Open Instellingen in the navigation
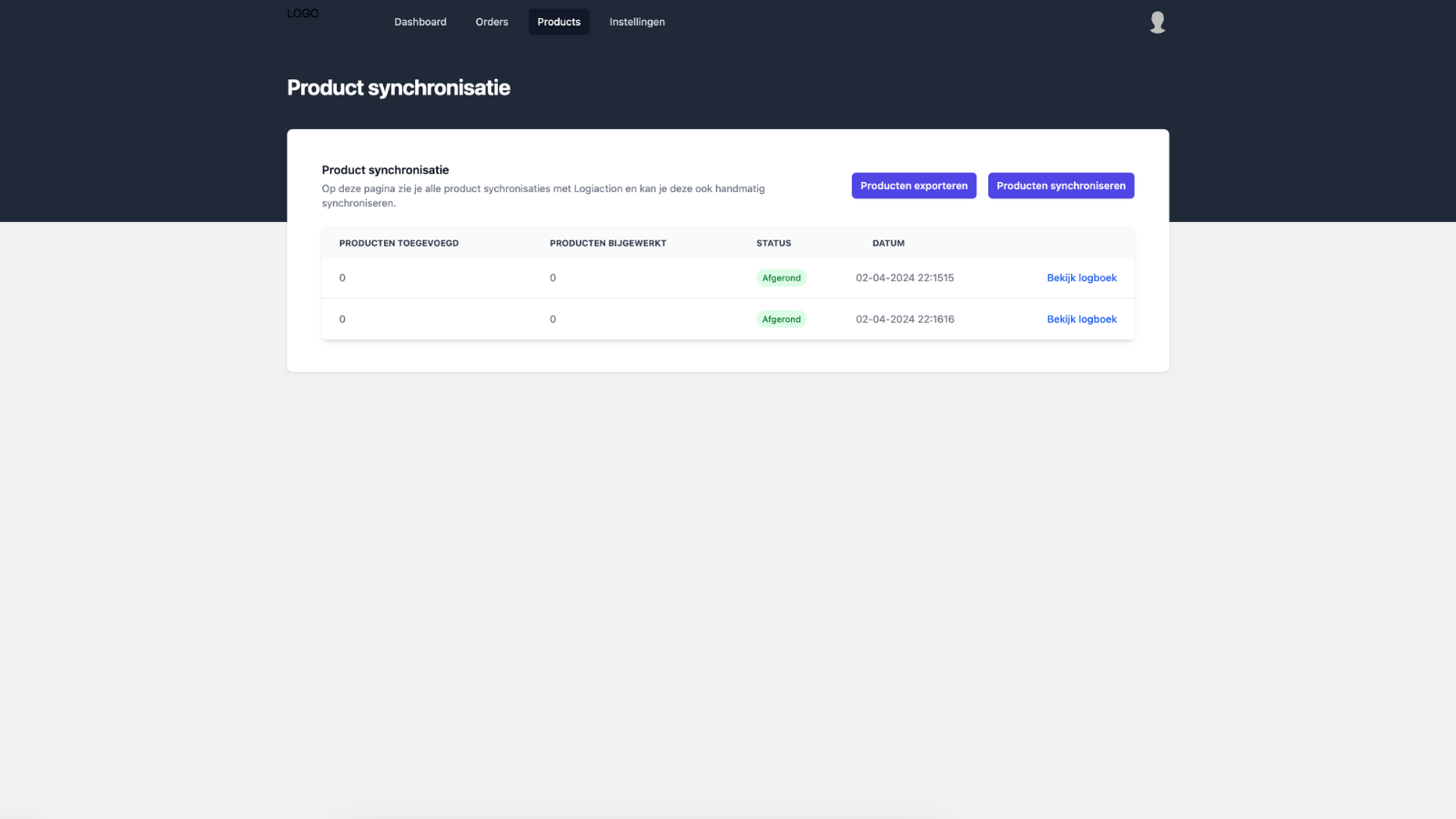Screen dimensions: 1456x819 point(637,22)
